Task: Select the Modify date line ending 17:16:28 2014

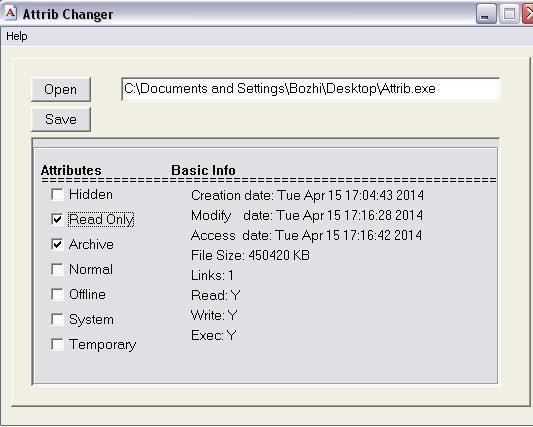Action: [x=307, y=216]
